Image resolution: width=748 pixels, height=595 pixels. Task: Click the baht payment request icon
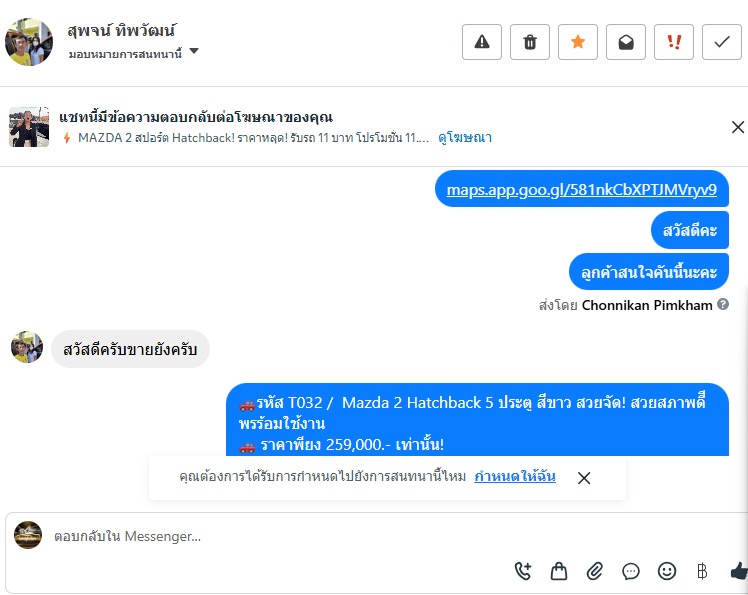pos(702,571)
